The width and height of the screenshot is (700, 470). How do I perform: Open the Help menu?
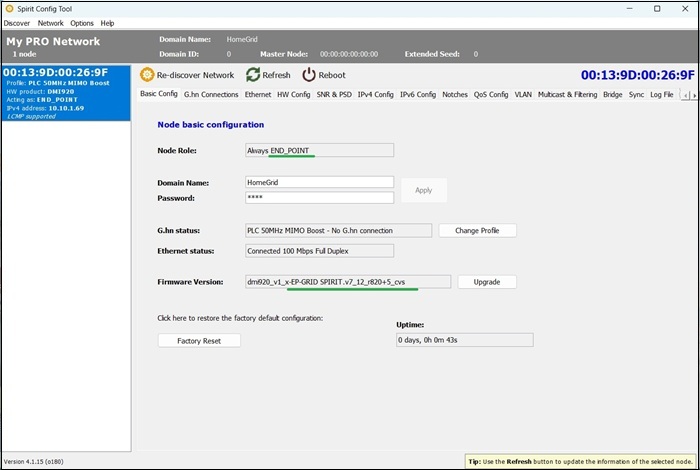click(108, 23)
